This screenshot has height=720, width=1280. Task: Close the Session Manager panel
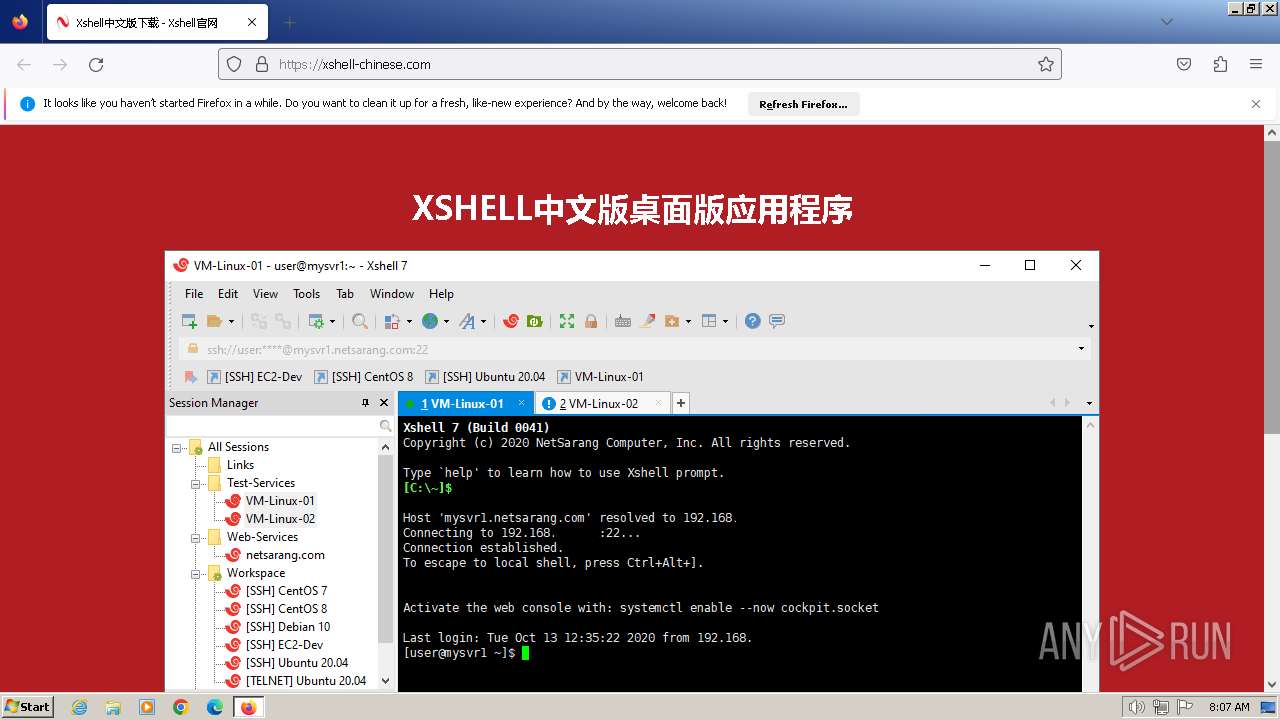pos(384,403)
